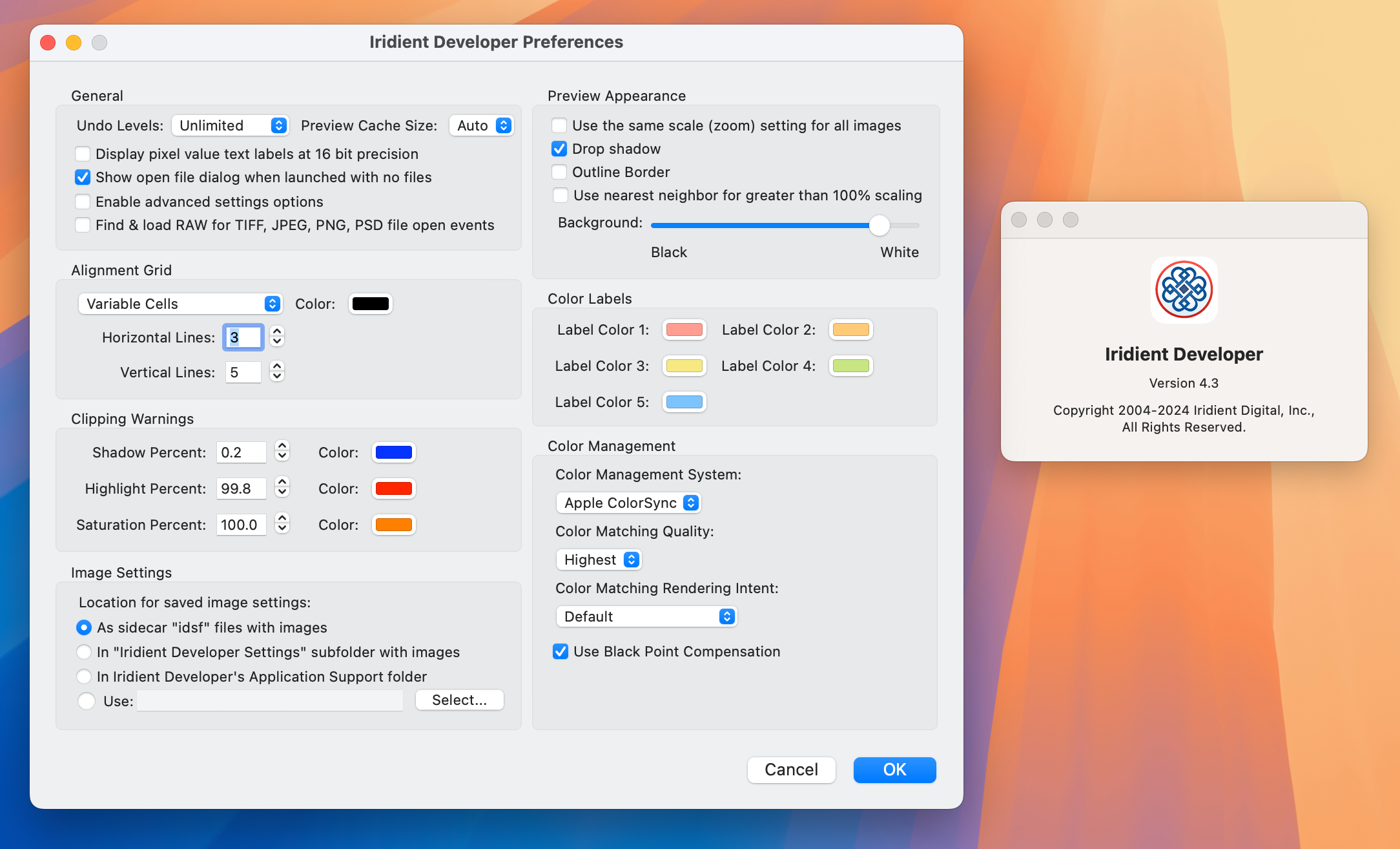Open the blue Shadow clipping color swatch
The image size is (1400, 849).
click(394, 452)
